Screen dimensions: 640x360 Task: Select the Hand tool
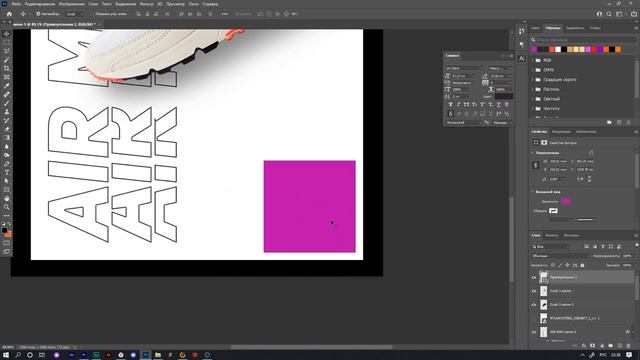pyautogui.click(x=7, y=198)
